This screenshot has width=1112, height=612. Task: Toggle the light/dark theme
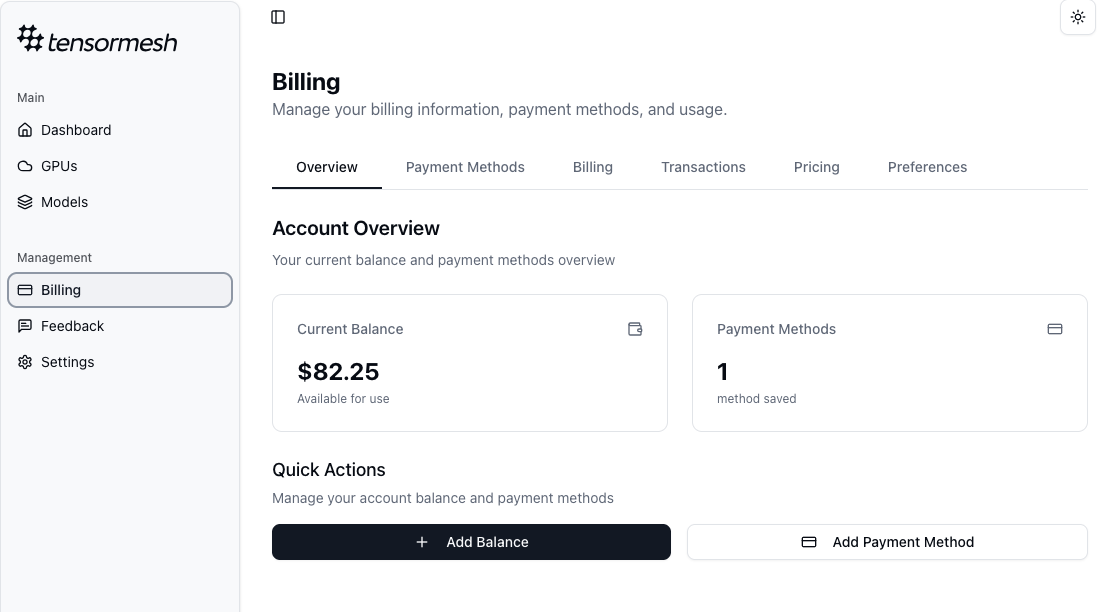pos(1078,17)
